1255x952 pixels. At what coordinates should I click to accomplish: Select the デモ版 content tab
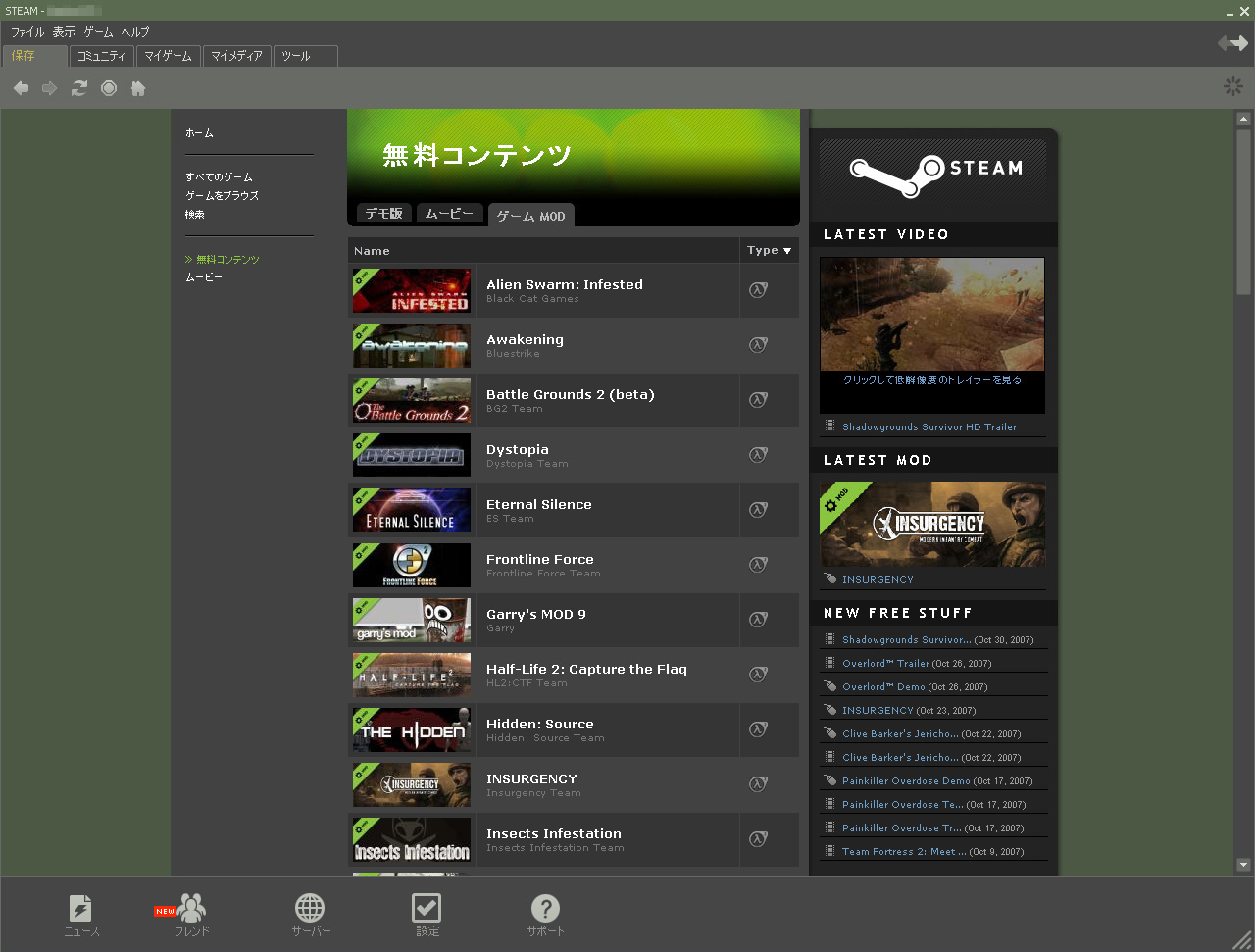pos(384,214)
